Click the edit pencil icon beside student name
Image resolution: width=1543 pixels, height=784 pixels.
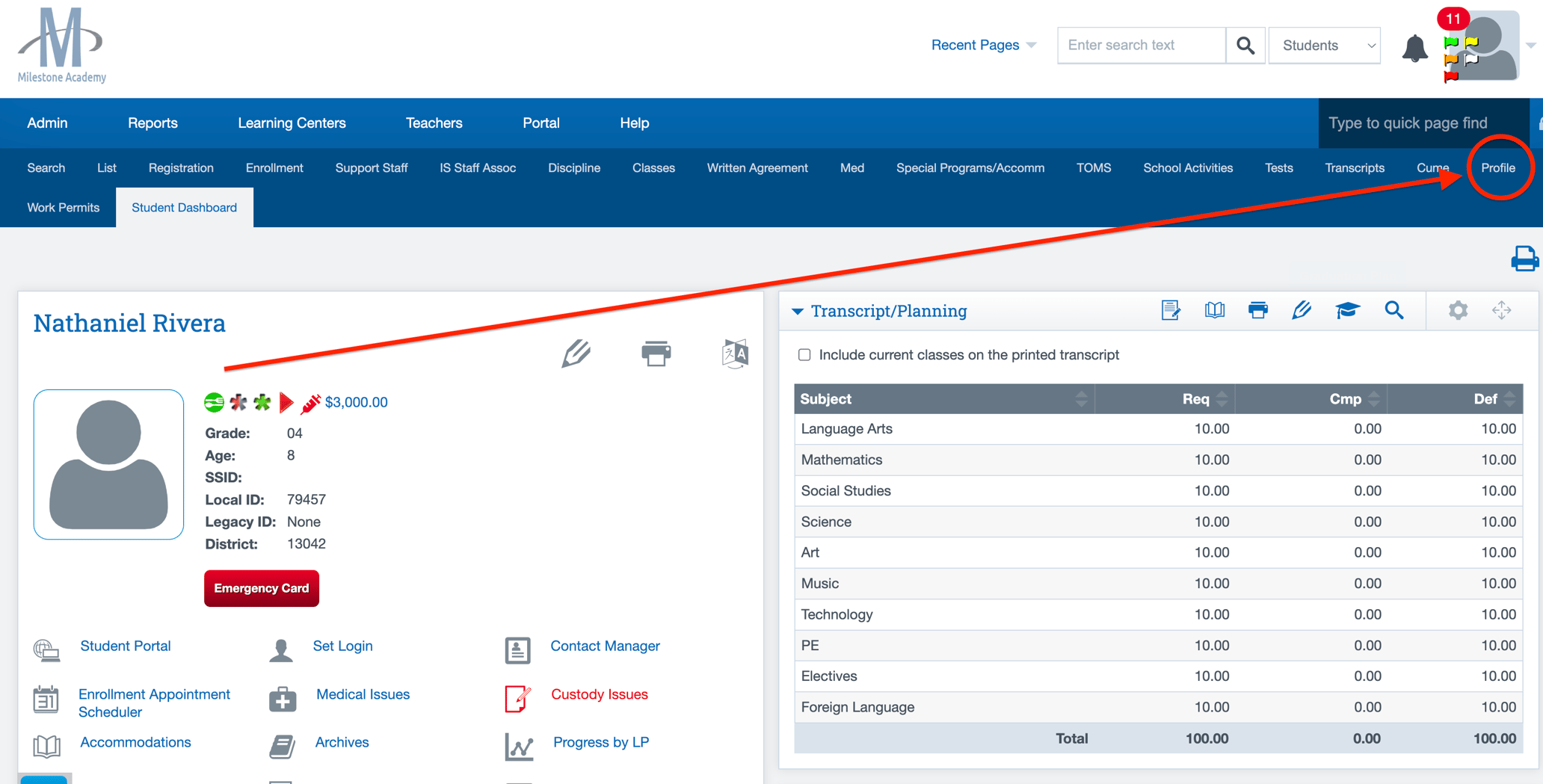pyautogui.click(x=576, y=354)
